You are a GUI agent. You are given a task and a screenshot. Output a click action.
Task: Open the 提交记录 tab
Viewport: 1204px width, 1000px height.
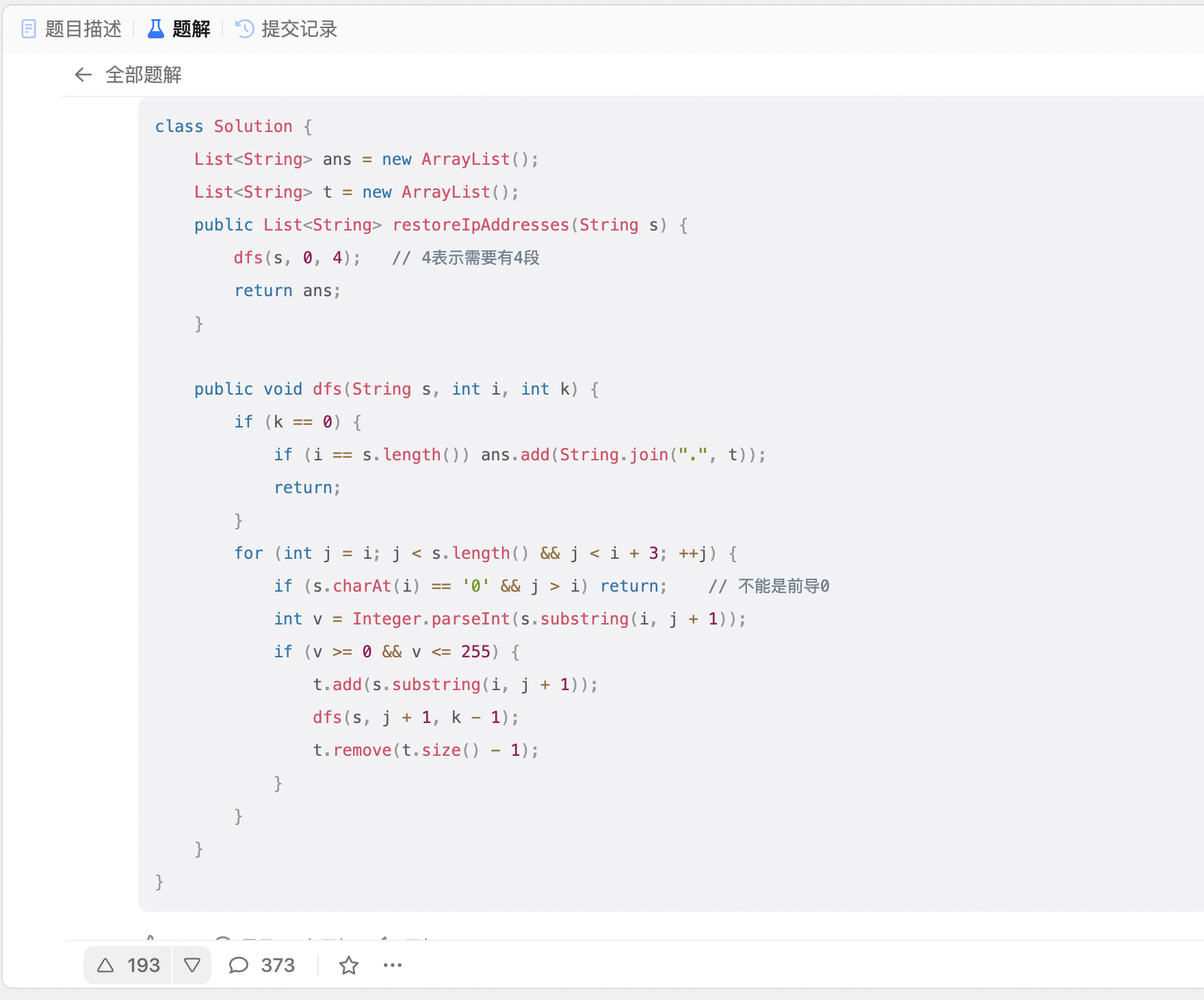tap(286, 29)
